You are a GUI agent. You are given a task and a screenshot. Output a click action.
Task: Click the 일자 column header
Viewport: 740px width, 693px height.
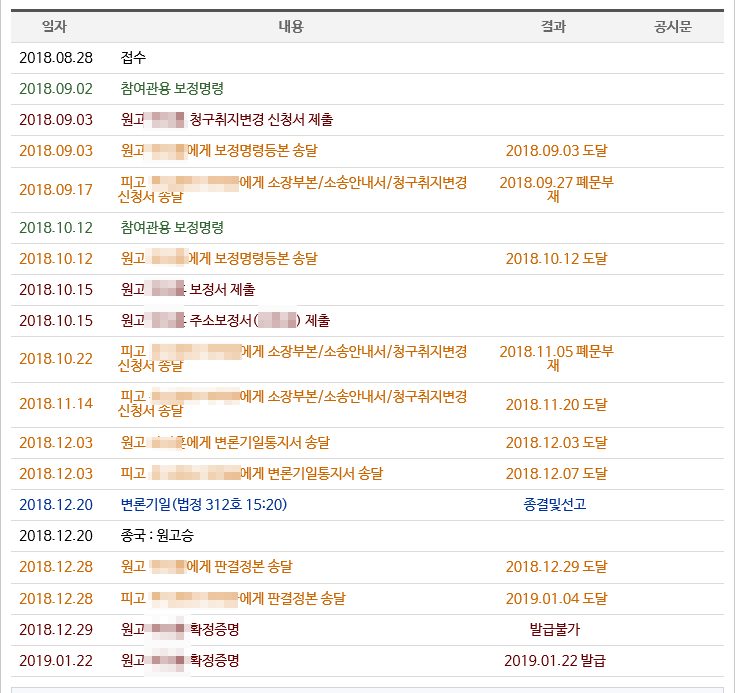tap(55, 27)
